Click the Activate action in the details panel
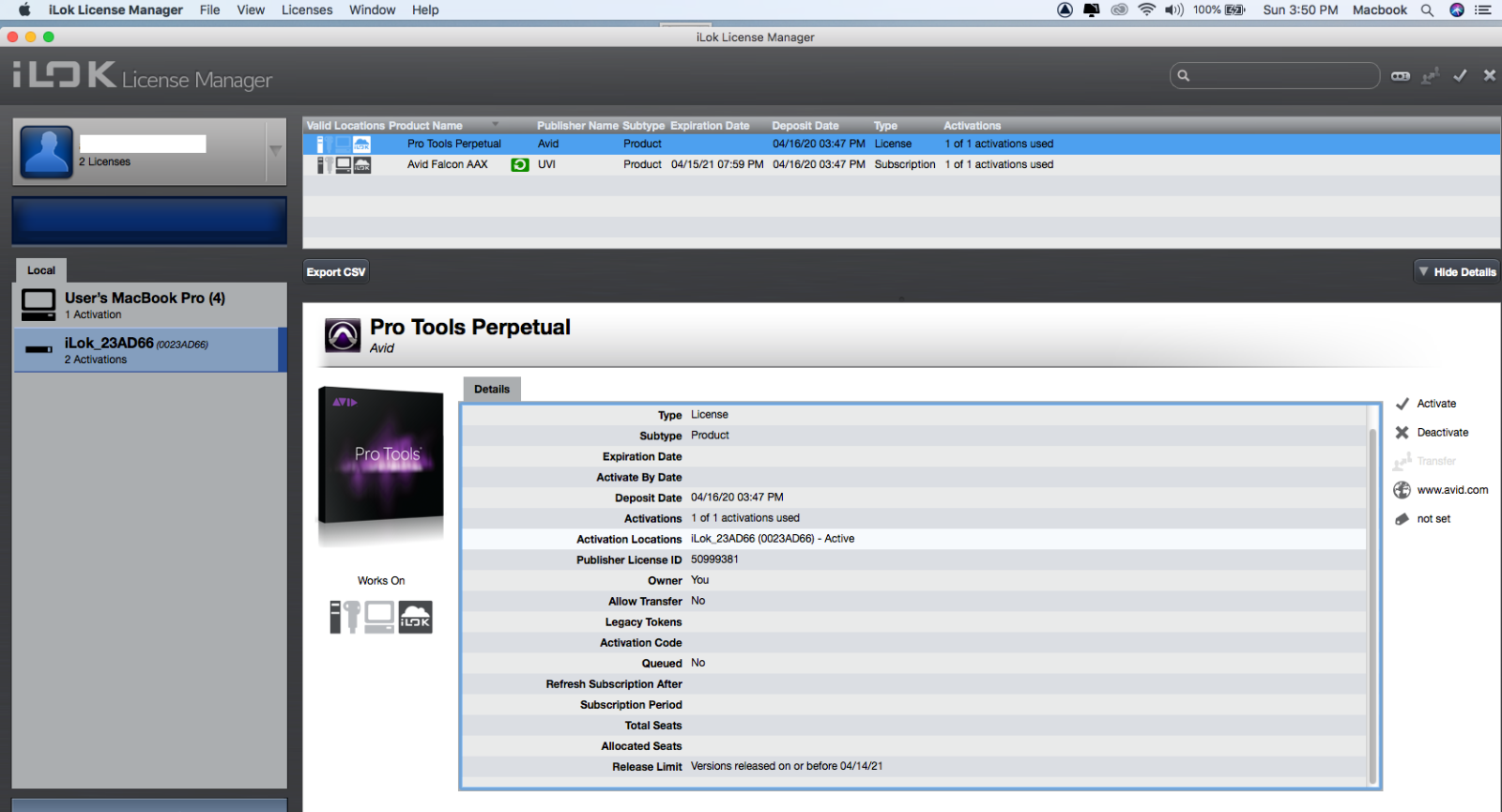Viewport: 1502px width, 812px height. [x=1436, y=404]
